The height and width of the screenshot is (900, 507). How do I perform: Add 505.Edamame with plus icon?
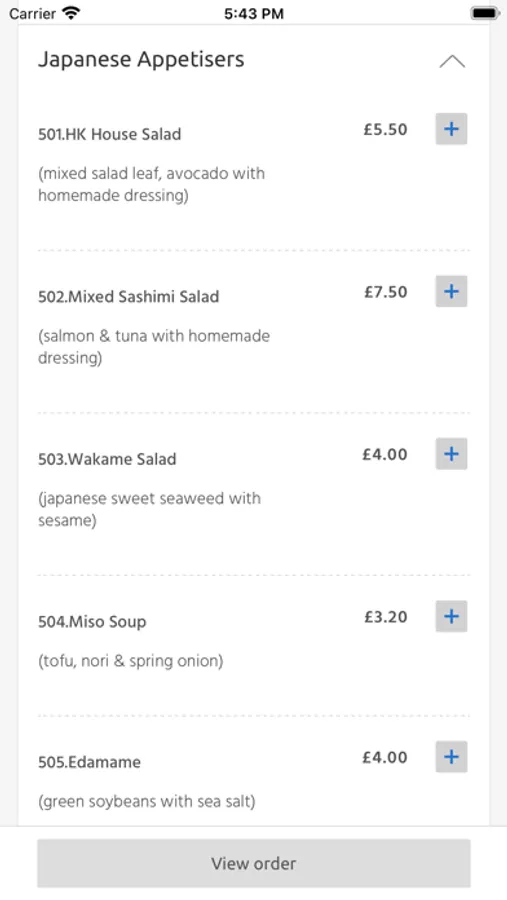[451, 757]
